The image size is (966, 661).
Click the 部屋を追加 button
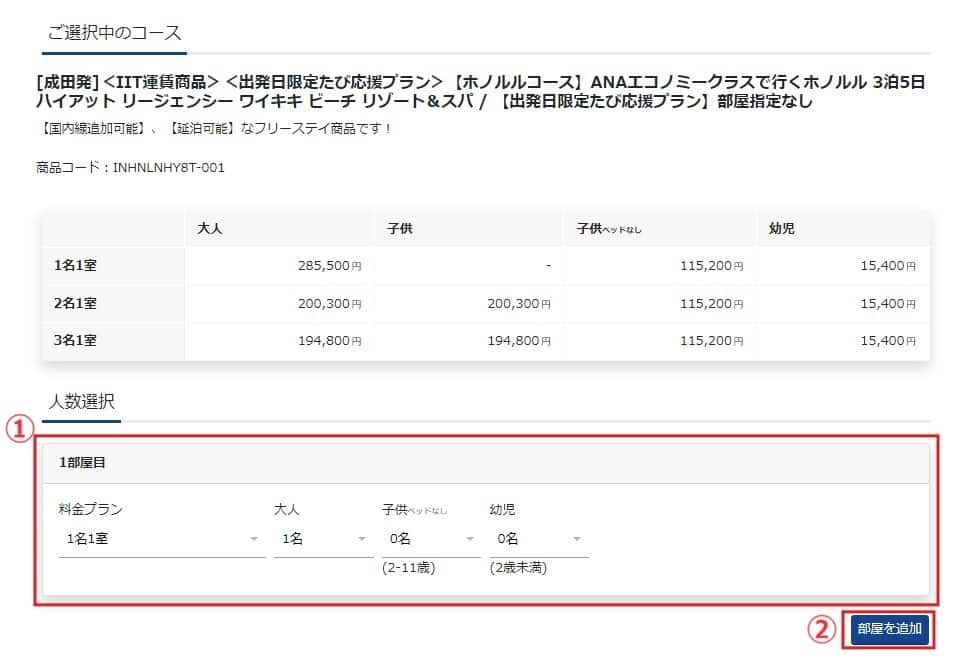pyautogui.click(x=889, y=629)
